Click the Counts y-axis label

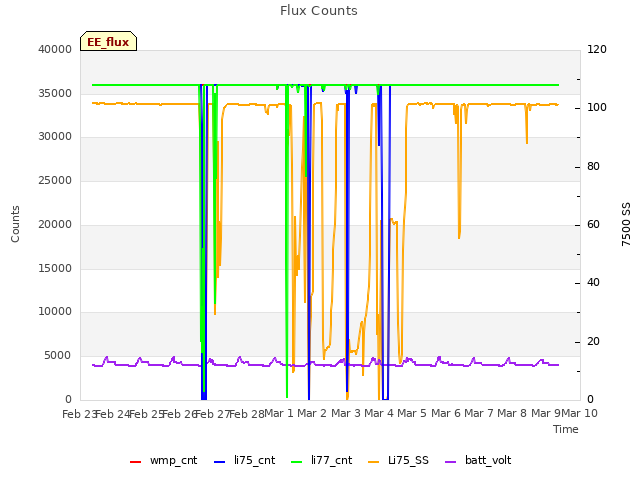(x=15, y=224)
